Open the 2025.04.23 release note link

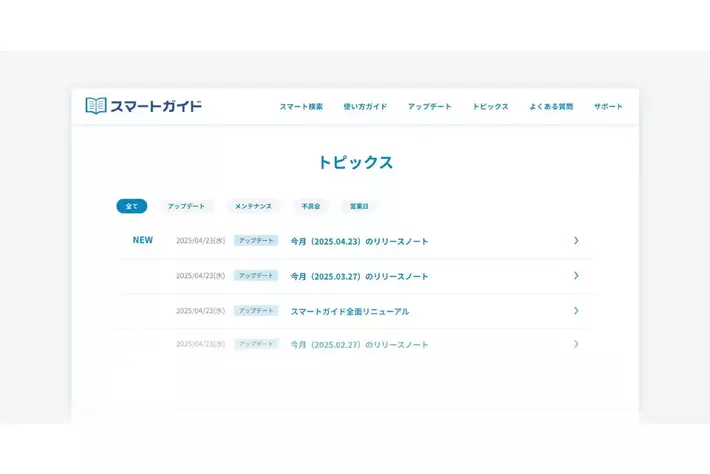coord(359,241)
